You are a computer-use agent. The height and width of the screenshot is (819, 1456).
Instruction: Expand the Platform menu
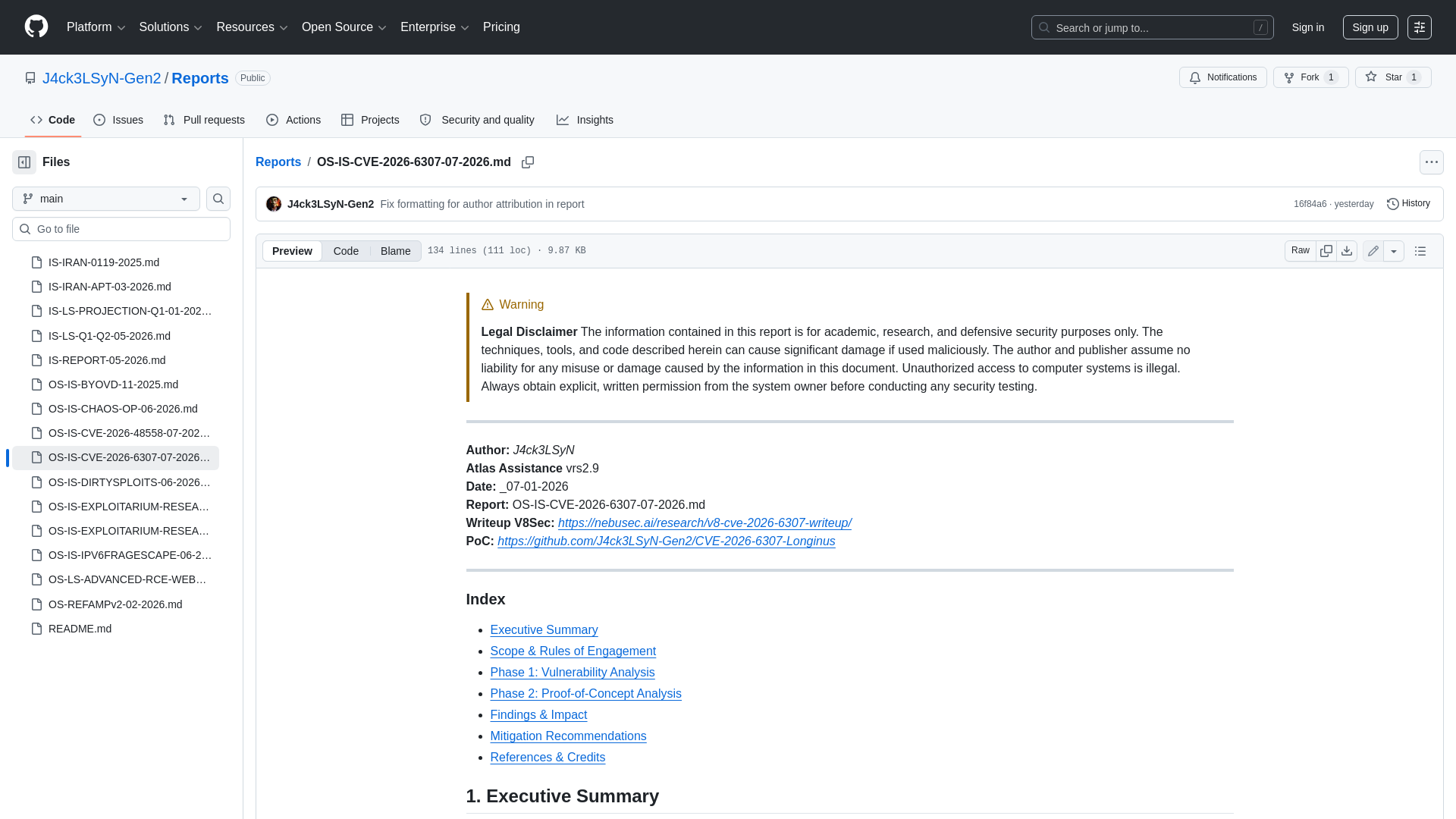(x=96, y=27)
